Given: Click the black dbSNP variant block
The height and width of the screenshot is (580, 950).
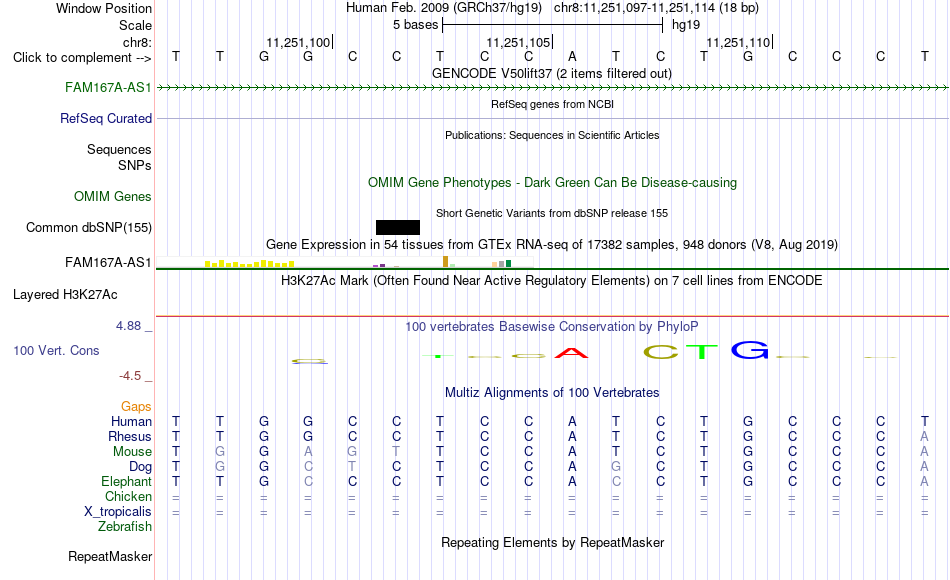Looking at the screenshot, I should (x=397, y=227).
